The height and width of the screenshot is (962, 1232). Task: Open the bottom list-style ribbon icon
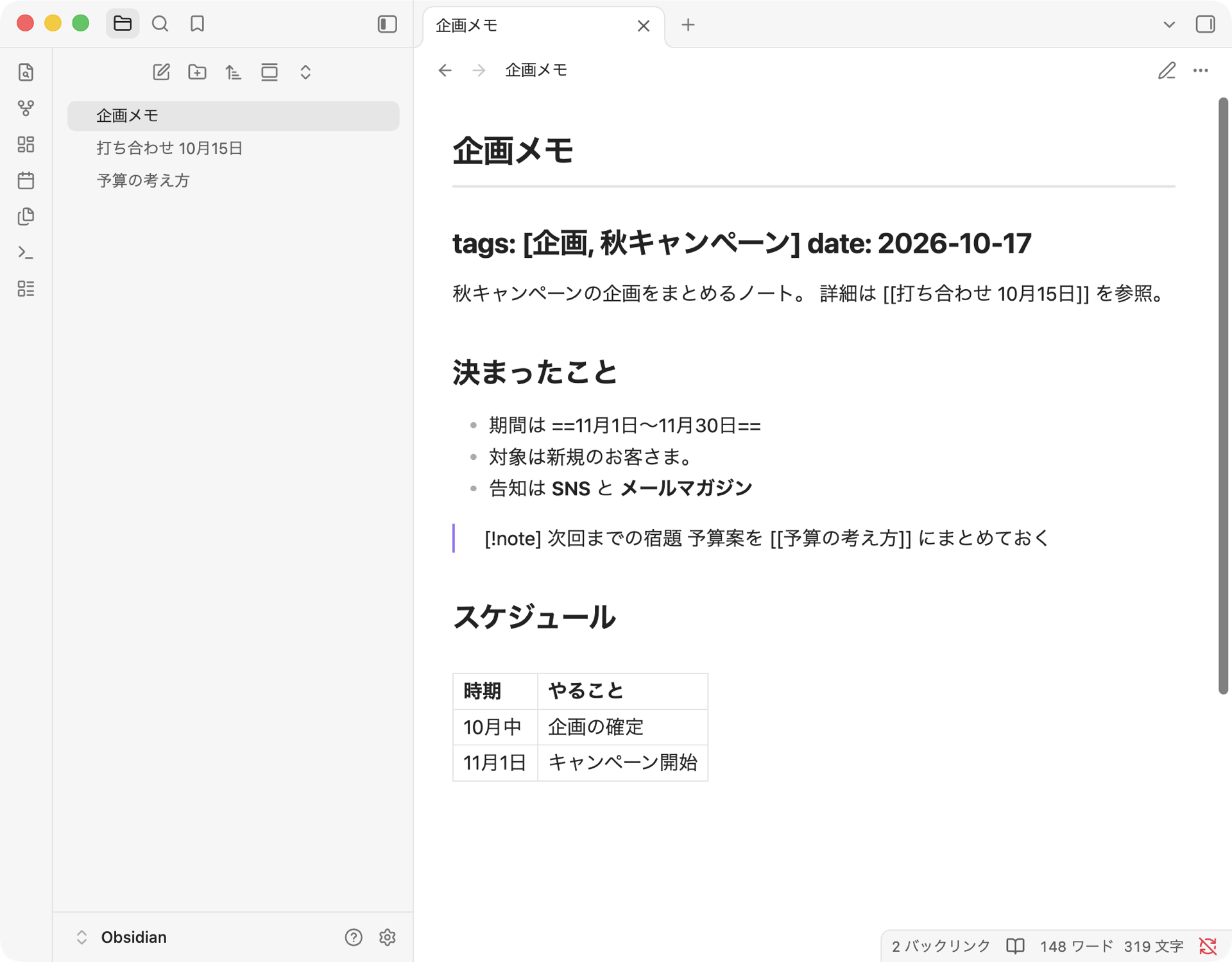click(x=26, y=289)
